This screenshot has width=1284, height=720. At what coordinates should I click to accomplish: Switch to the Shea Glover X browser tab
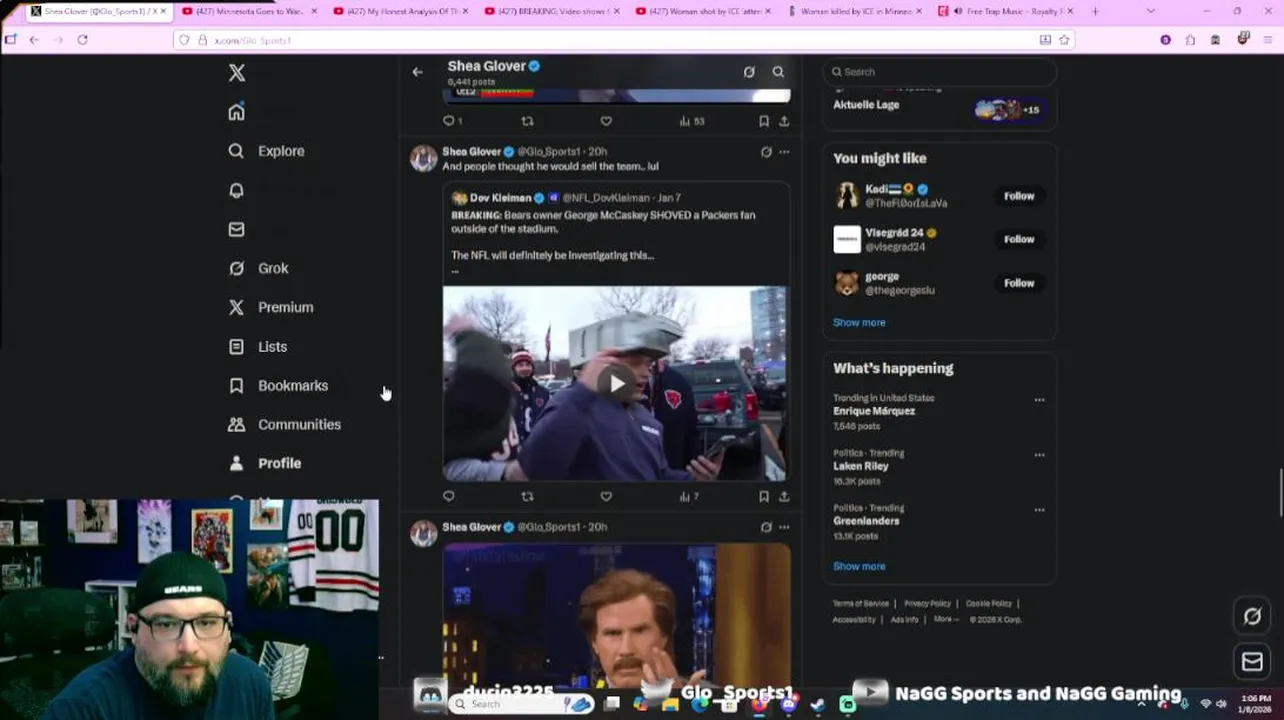point(97,11)
